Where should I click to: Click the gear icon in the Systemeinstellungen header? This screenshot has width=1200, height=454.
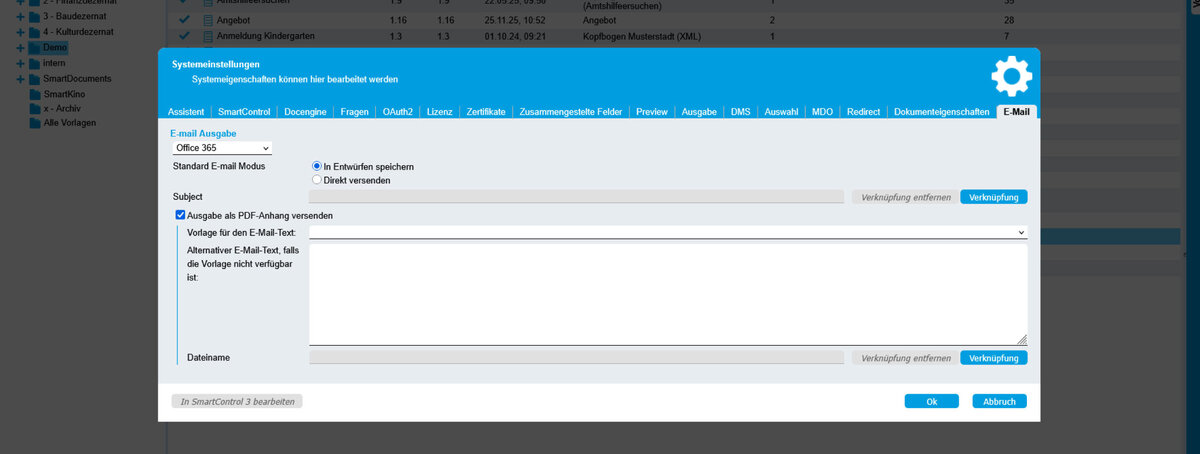pos(1010,78)
